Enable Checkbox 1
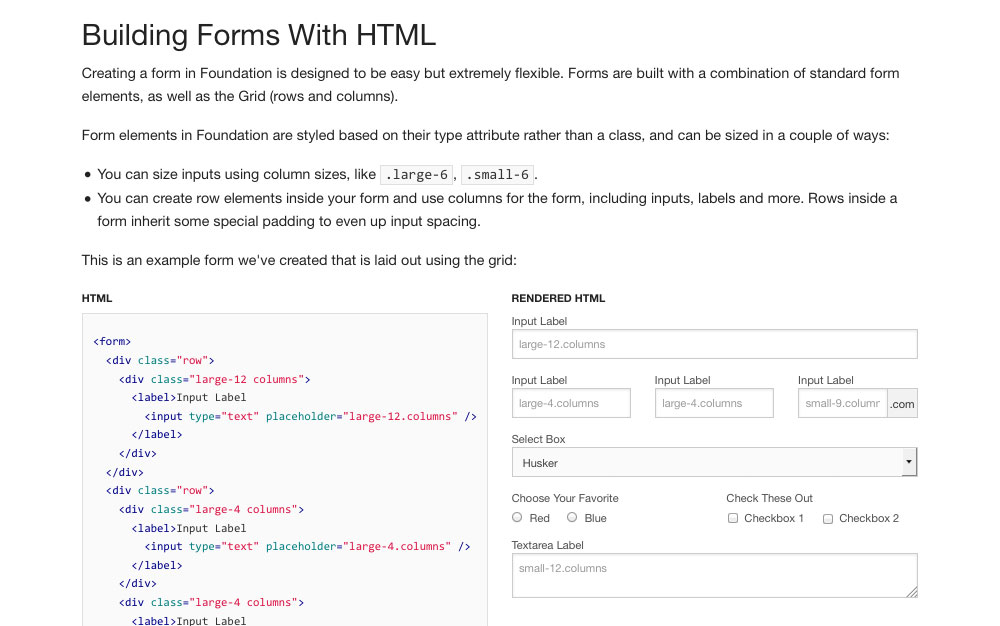 tap(733, 519)
